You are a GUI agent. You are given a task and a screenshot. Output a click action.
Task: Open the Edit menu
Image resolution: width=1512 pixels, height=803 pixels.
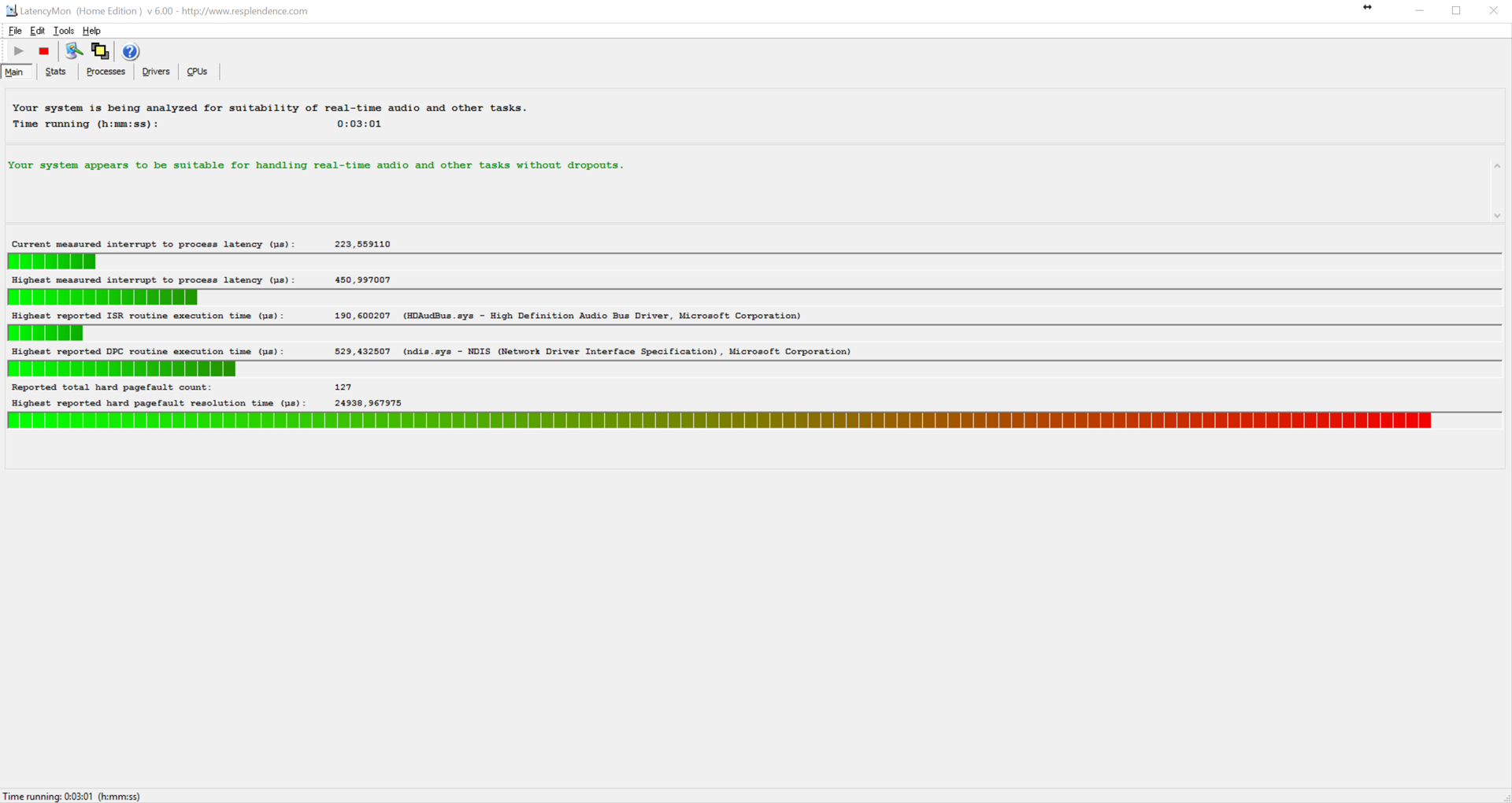[x=37, y=31]
